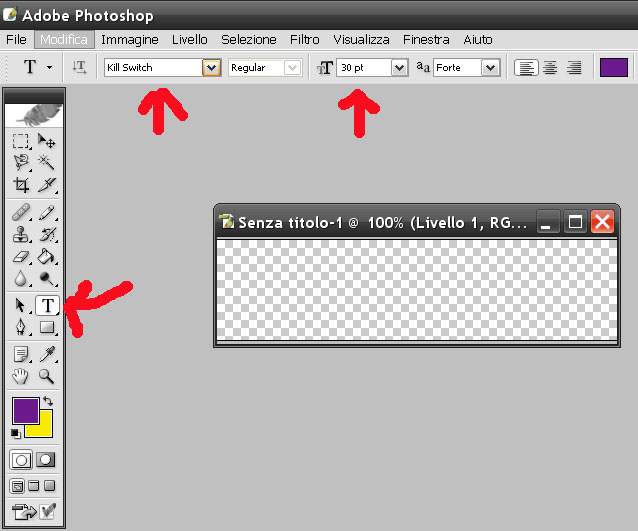Open the Livello menu
The height and width of the screenshot is (531, 638).
coord(190,39)
